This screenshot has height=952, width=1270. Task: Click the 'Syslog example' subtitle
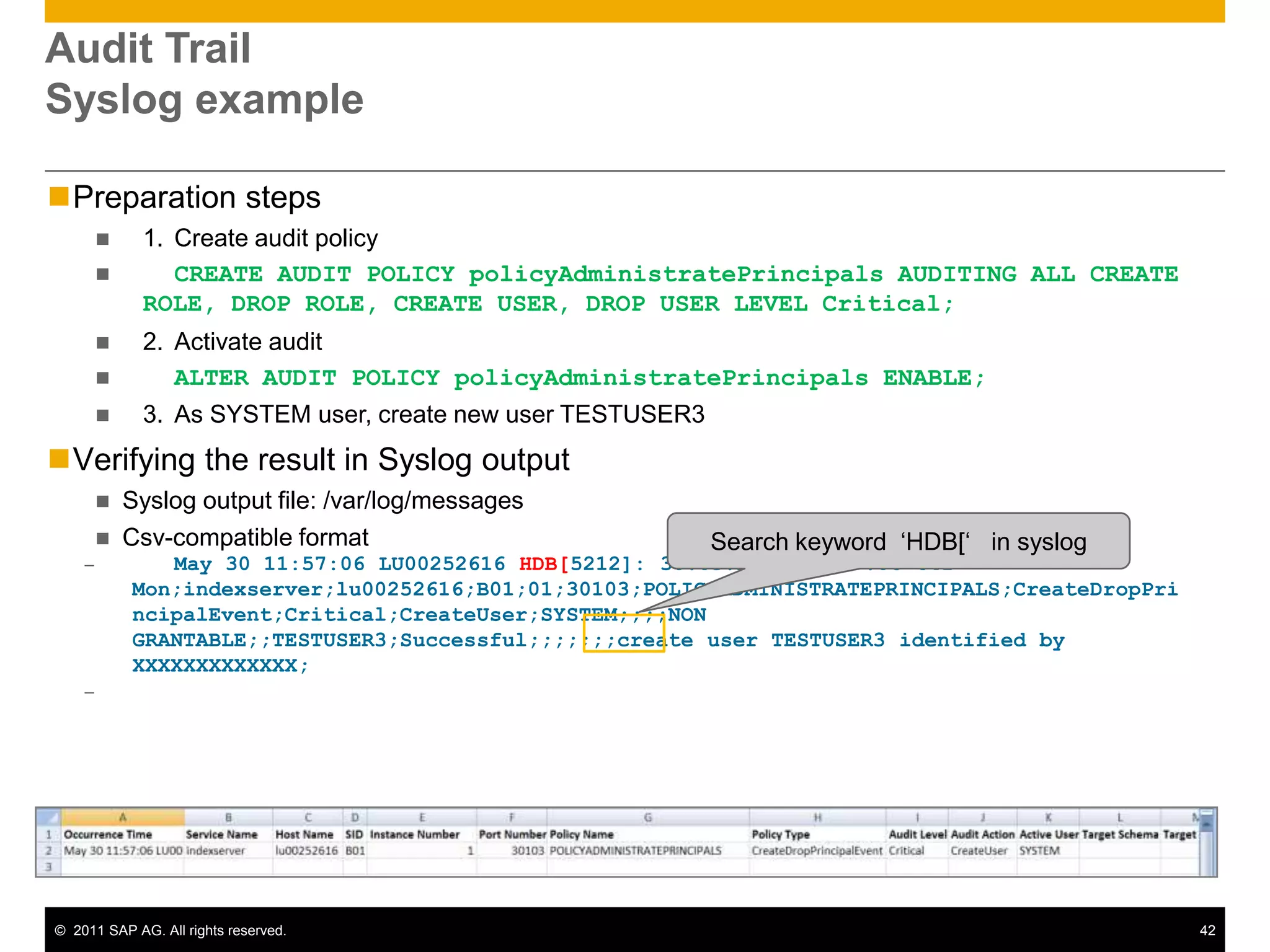point(205,100)
